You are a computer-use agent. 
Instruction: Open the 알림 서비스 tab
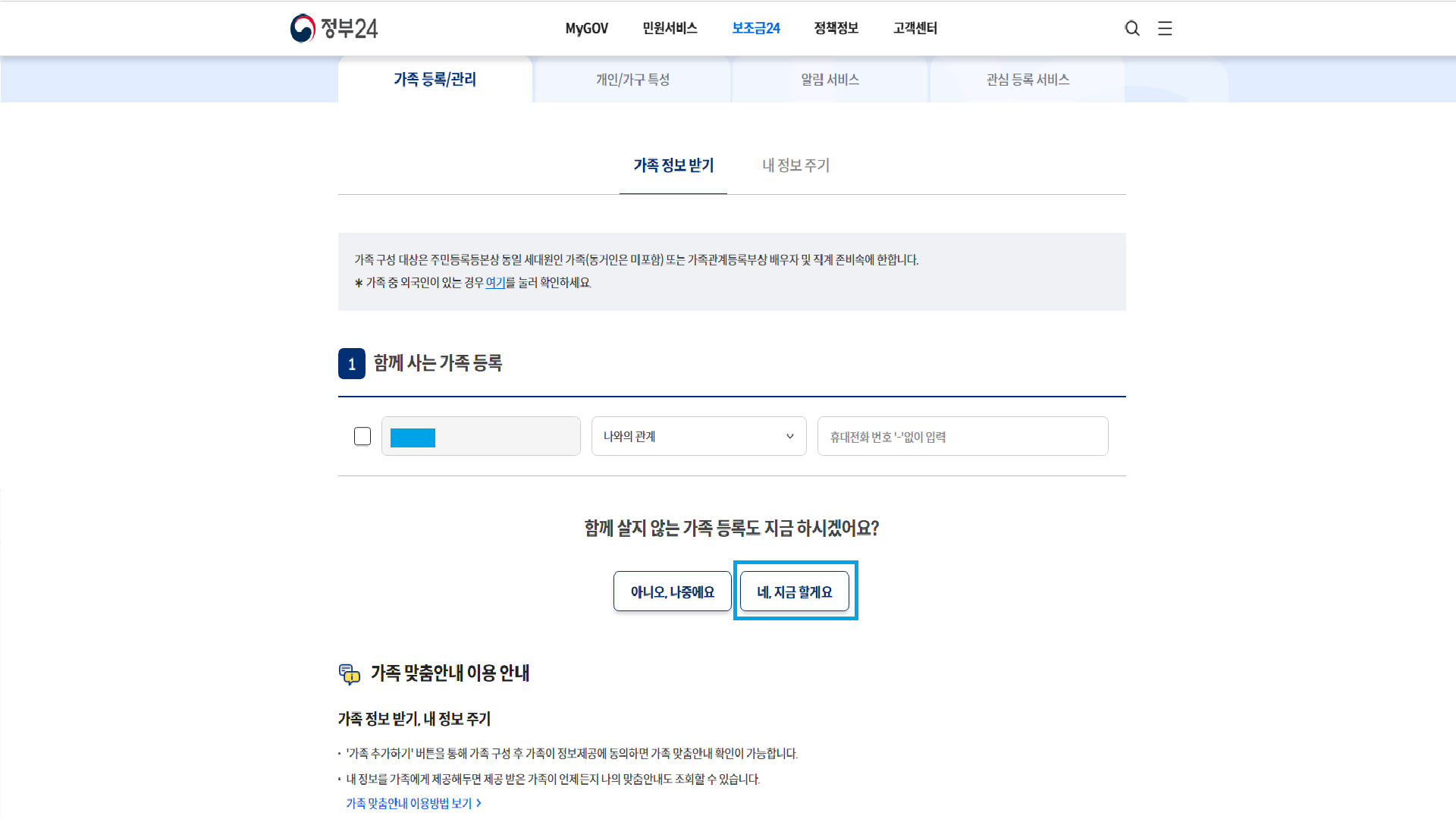(x=830, y=79)
